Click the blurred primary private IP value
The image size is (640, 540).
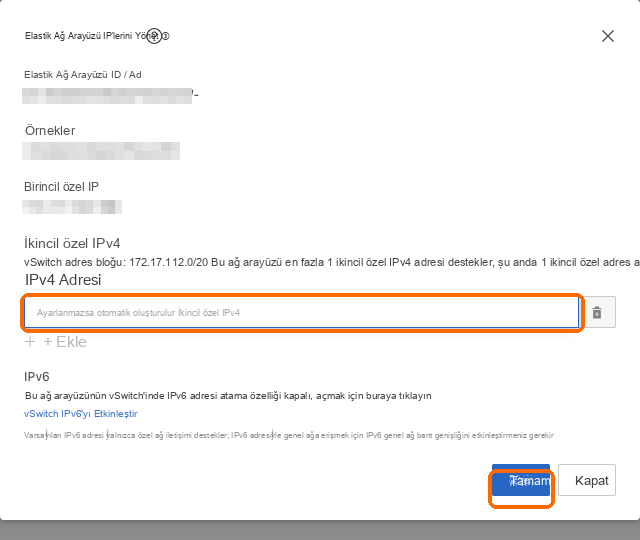(72, 207)
